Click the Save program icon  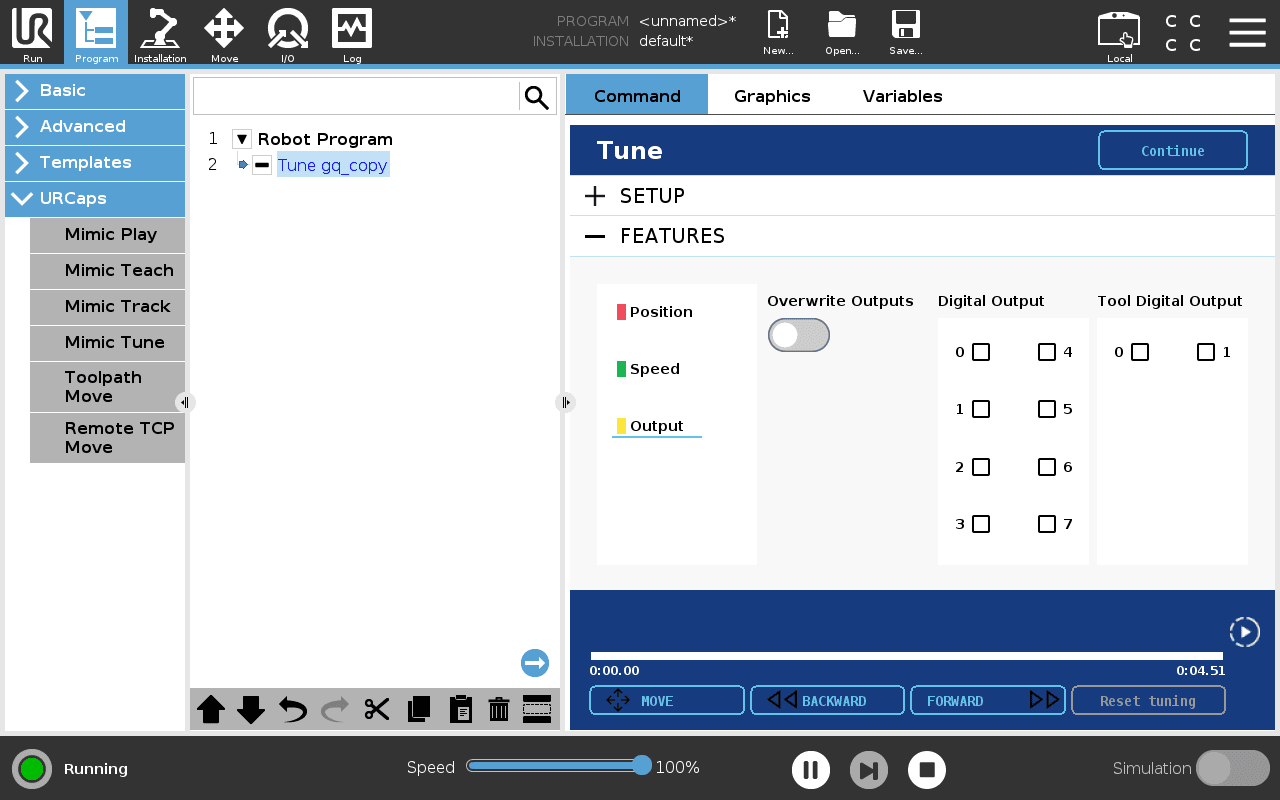(905, 33)
